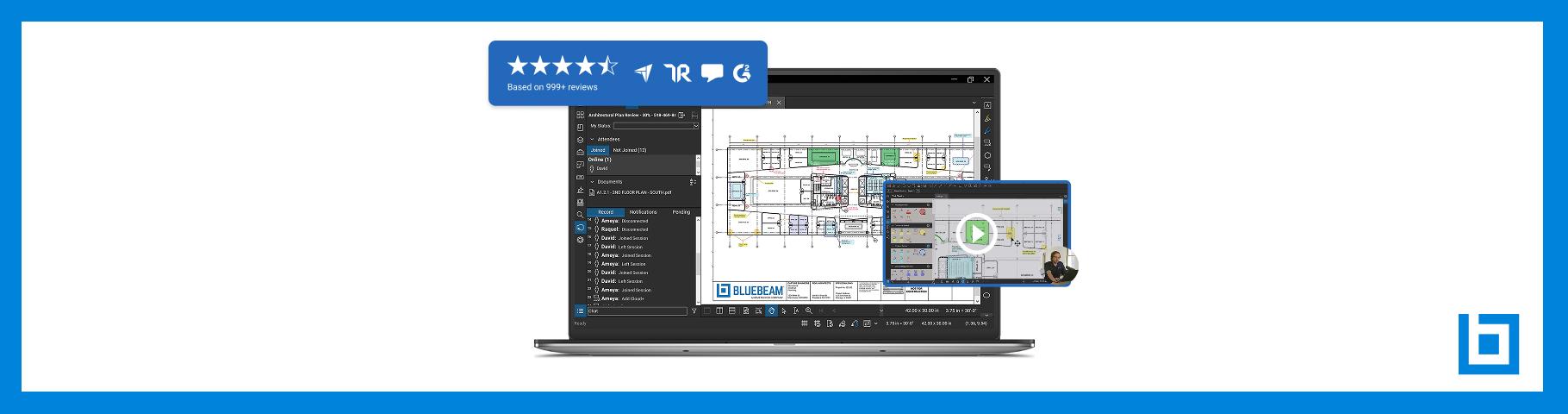
Task: Select the Ellipse tool near bottom right
Action: [x=987, y=296]
